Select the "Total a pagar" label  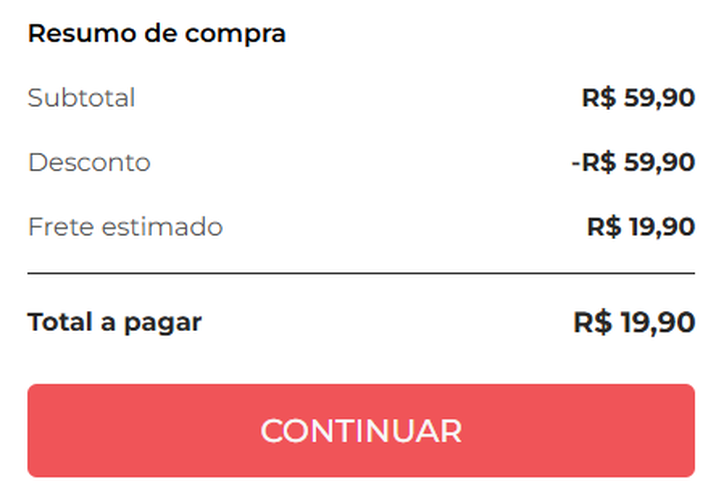pyautogui.click(x=114, y=323)
